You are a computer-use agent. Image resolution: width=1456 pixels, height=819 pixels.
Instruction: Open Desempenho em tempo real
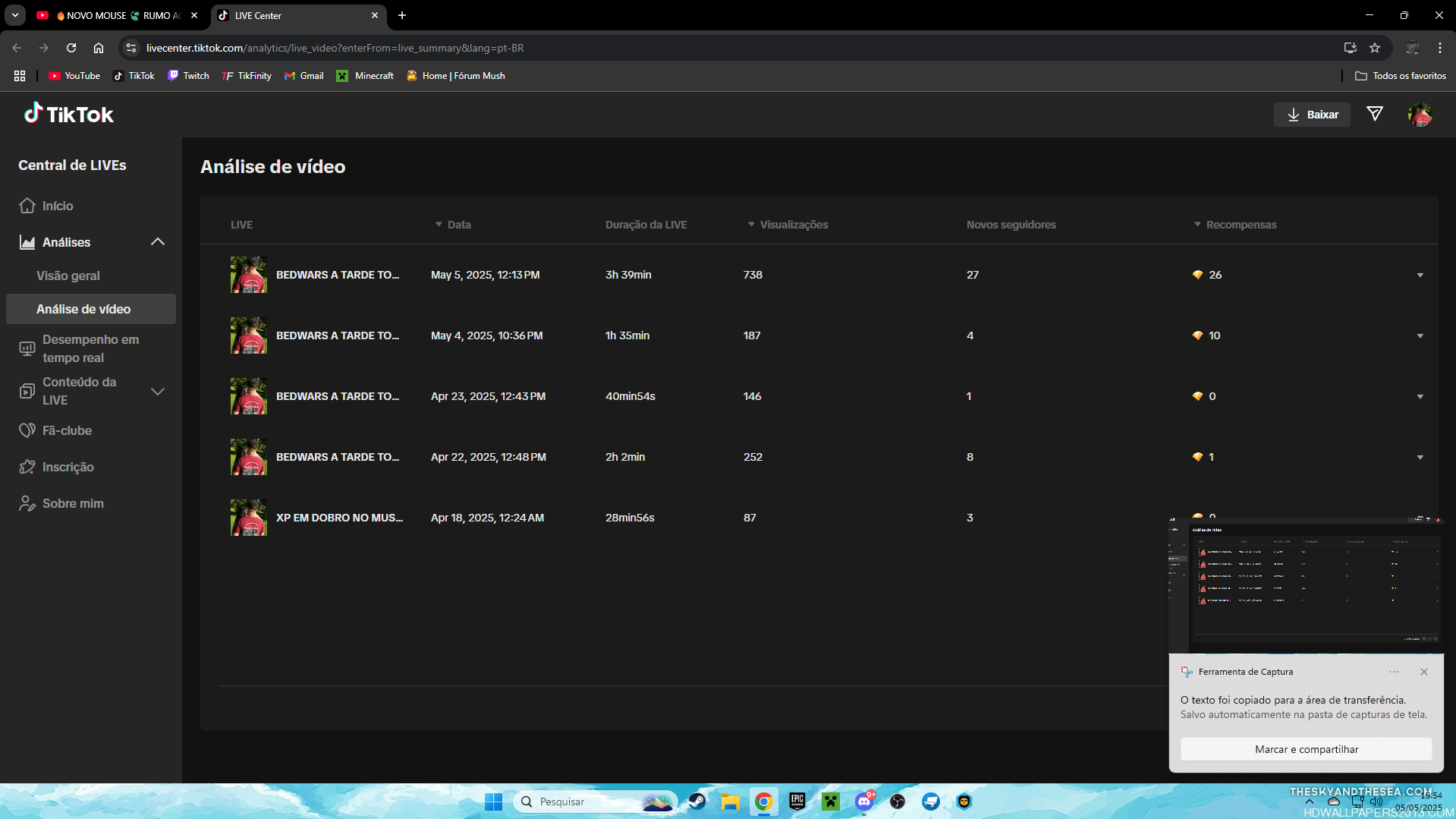point(91,348)
